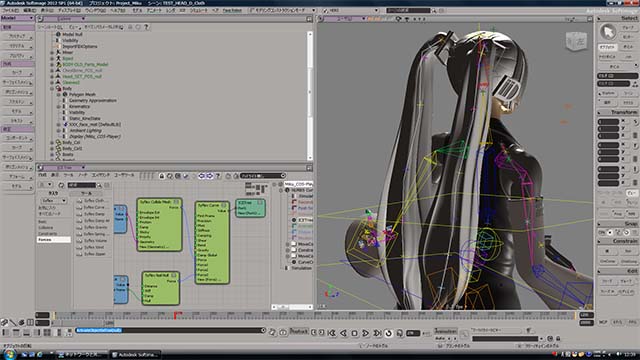This screenshot has height=360, width=640.
Task: Click the refresh icon in ICE Tree toolbar
Action: 170,176
